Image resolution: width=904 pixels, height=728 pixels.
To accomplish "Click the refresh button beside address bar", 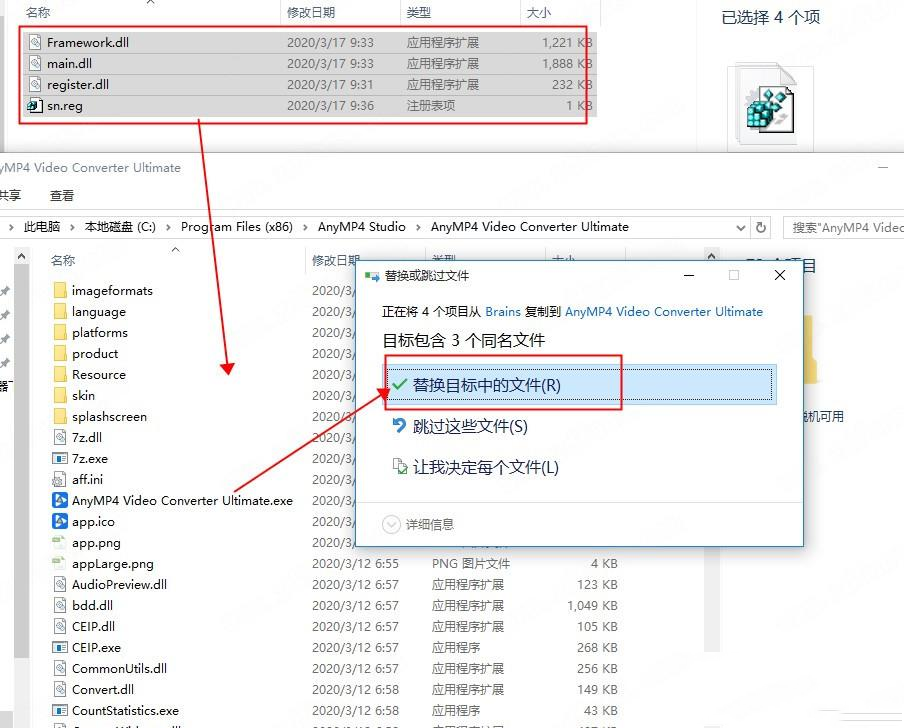I will [761, 227].
